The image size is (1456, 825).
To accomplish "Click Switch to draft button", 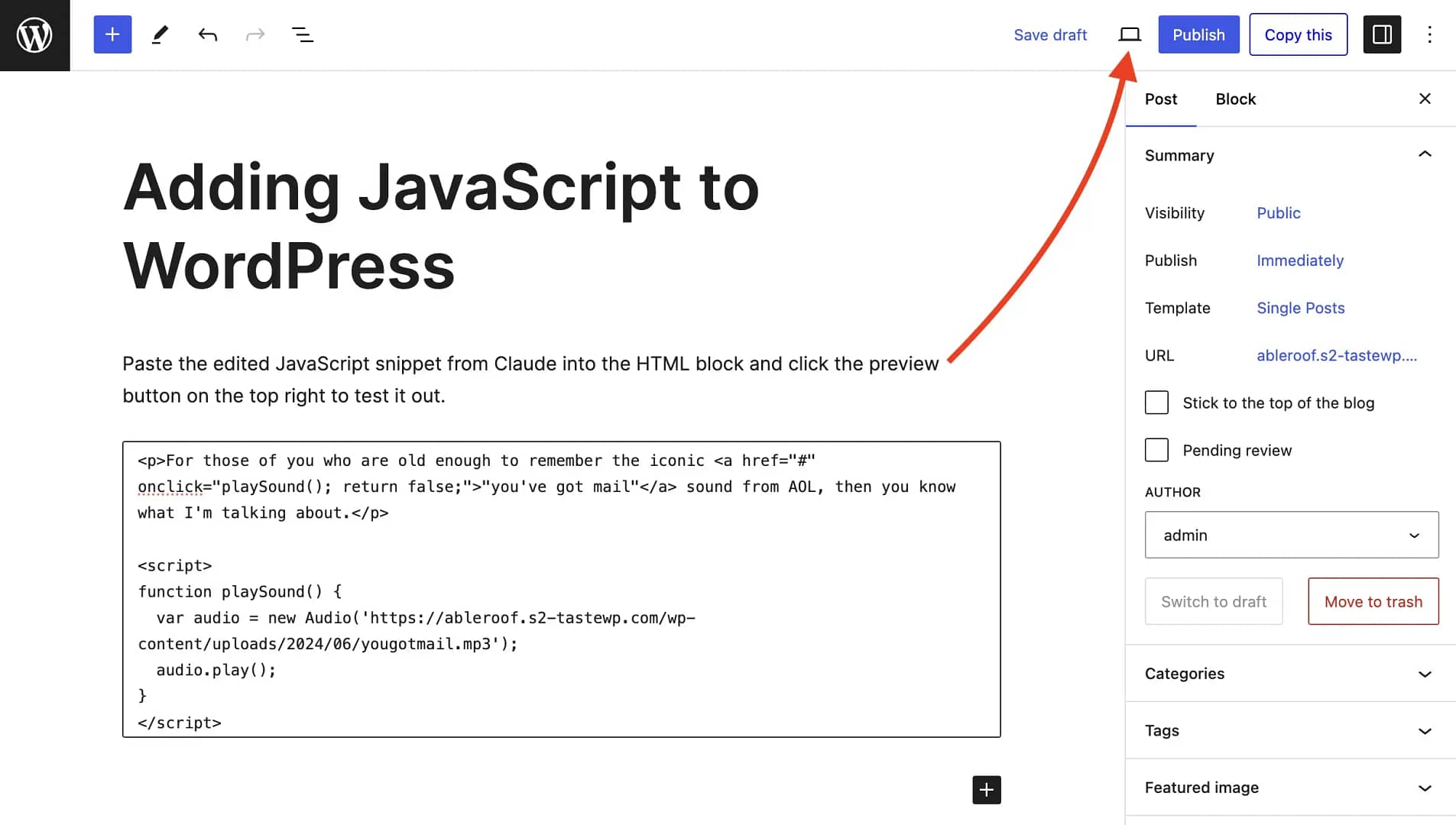I will pyautogui.click(x=1213, y=601).
